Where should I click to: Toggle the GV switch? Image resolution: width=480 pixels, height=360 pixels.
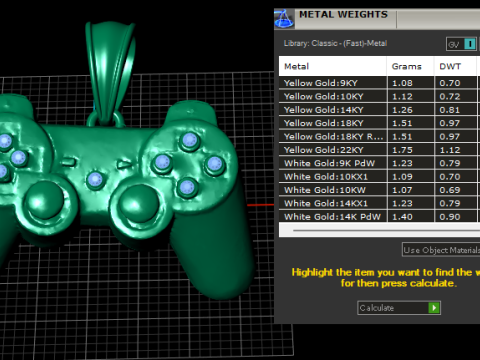click(x=462, y=44)
